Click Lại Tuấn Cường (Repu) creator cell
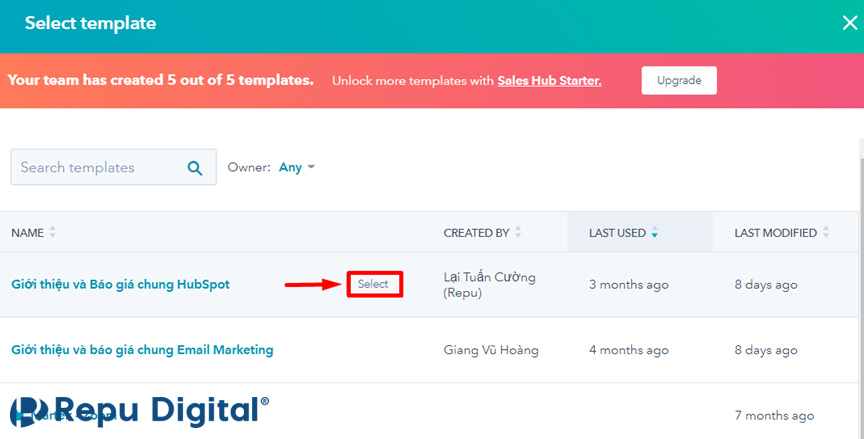 489,285
